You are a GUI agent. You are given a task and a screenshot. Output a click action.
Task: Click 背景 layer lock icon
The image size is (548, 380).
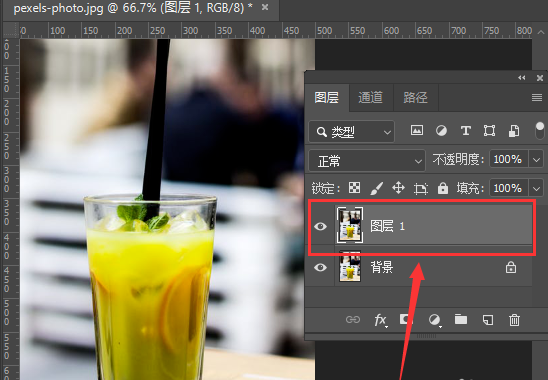[x=511, y=267]
